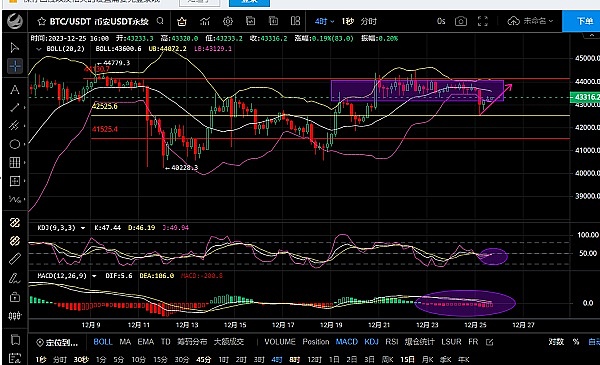Image resolution: width=600 pixels, height=365 pixels.
Task: Expand the MACD(12,26,9) parameters dropdown
Action: (x=94, y=276)
